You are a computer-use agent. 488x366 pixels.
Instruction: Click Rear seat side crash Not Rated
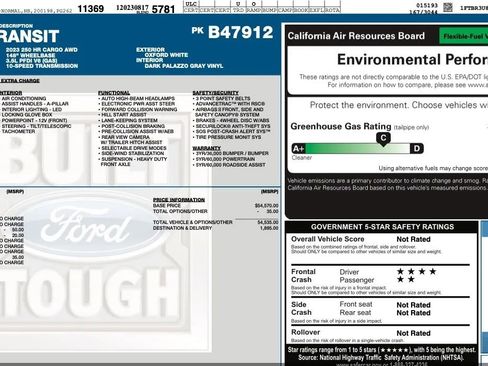(x=413, y=313)
